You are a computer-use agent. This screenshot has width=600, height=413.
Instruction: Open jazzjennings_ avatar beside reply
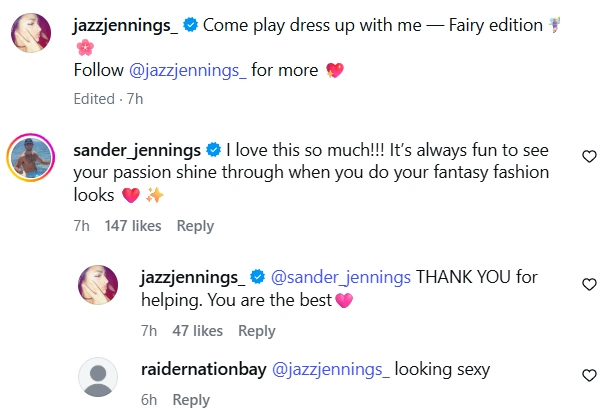(98, 285)
